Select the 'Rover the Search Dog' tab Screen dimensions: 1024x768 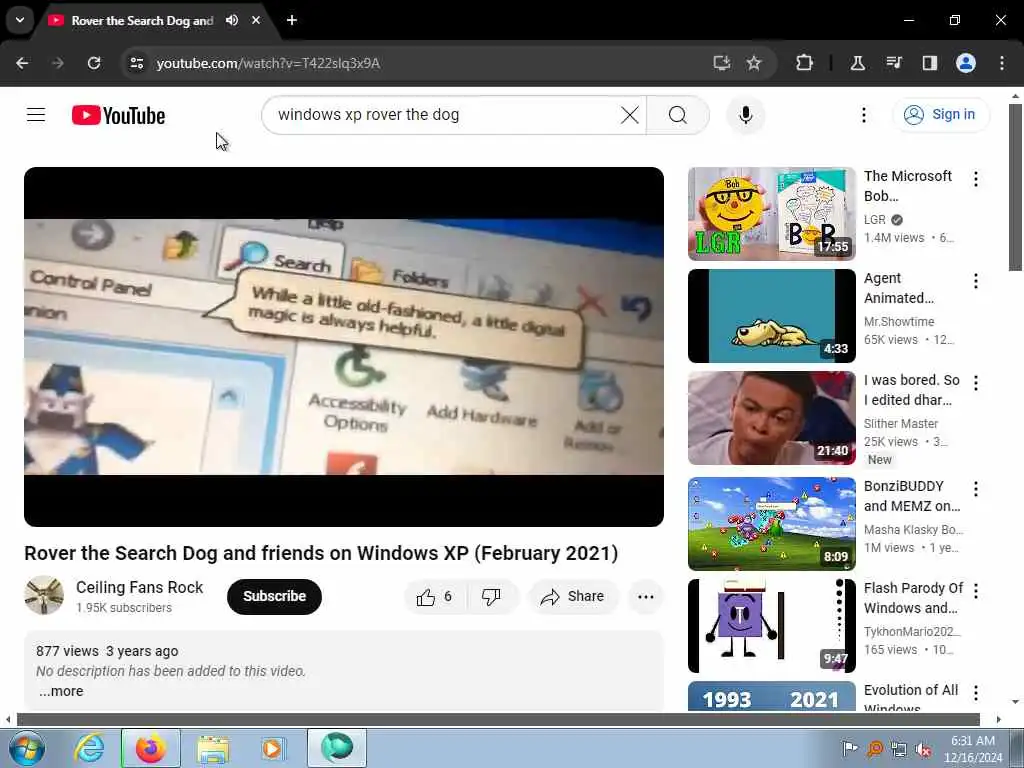[x=142, y=20]
